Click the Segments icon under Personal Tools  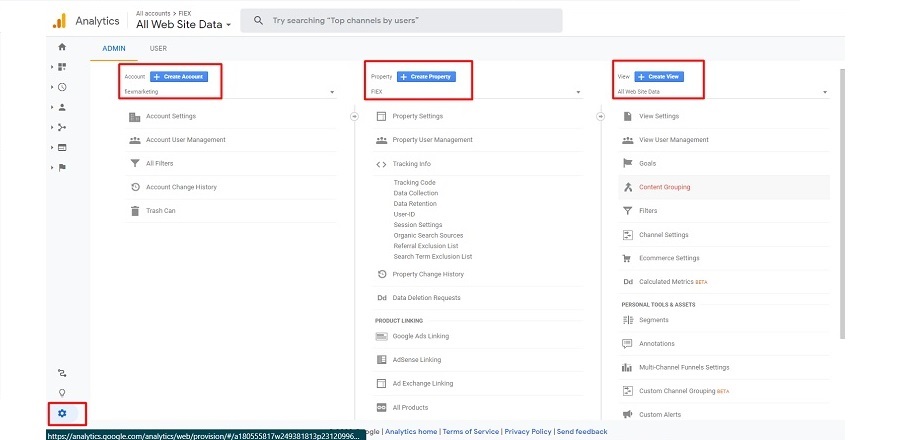click(x=627, y=320)
